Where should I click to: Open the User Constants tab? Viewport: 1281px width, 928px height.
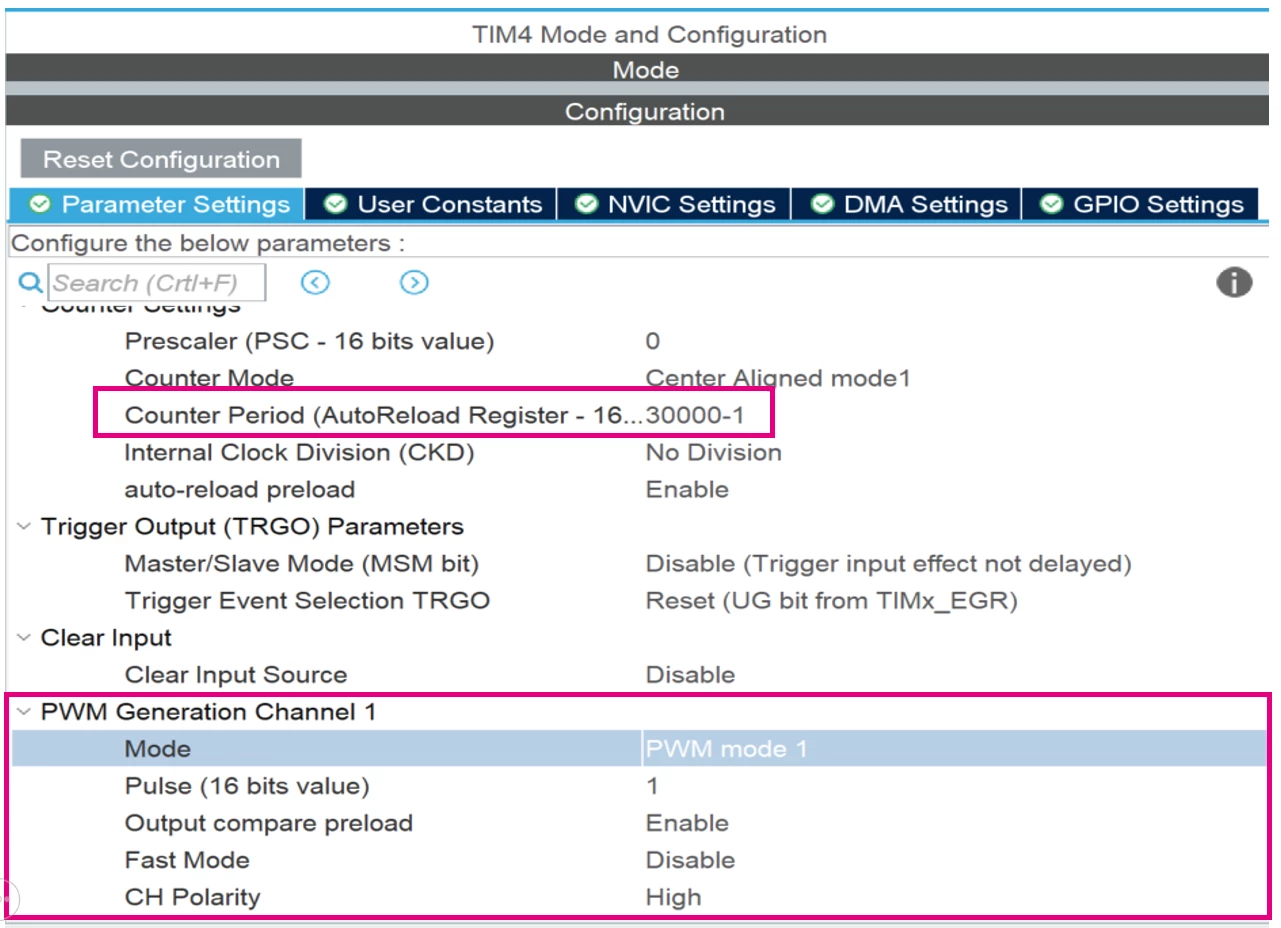point(431,204)
